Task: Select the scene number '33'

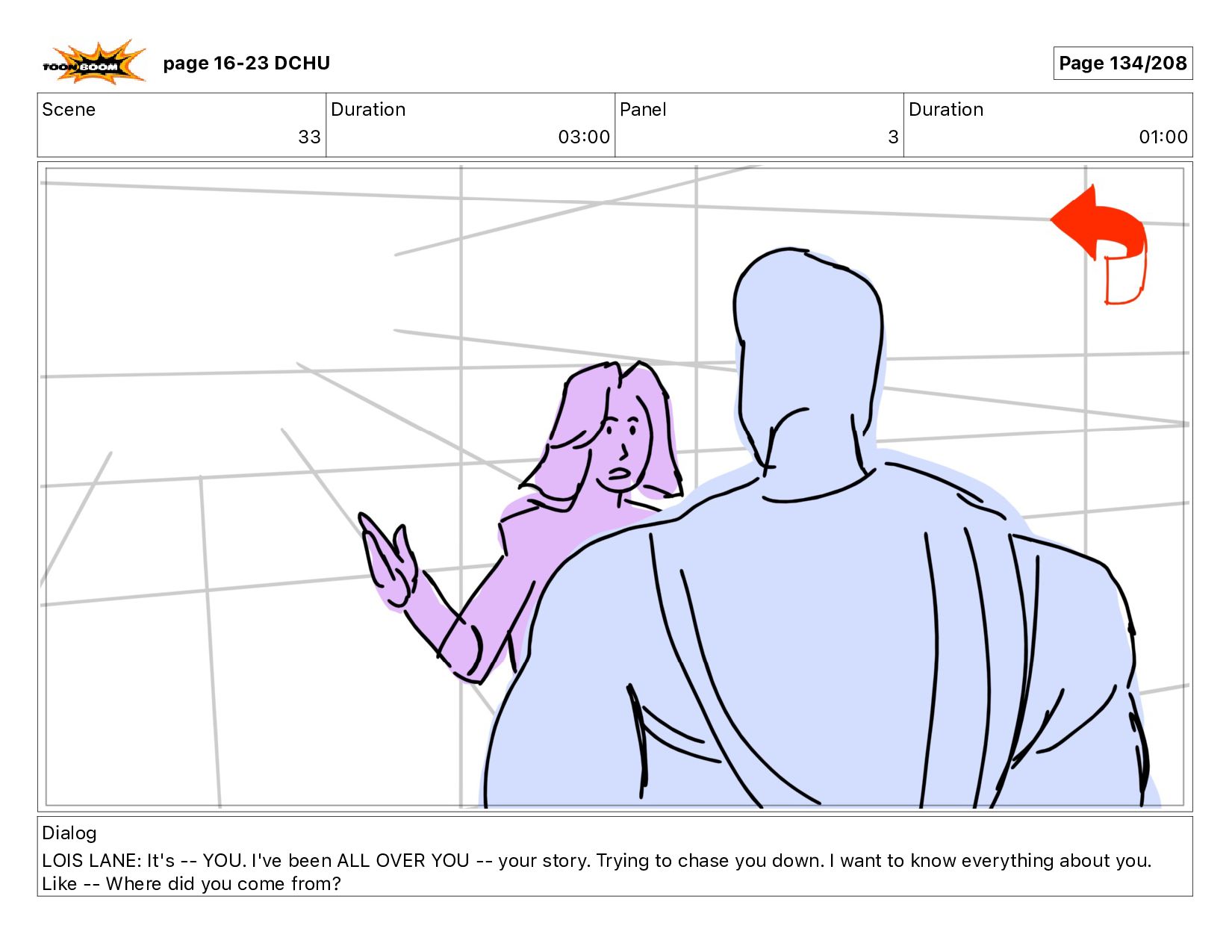Action: 309,137
